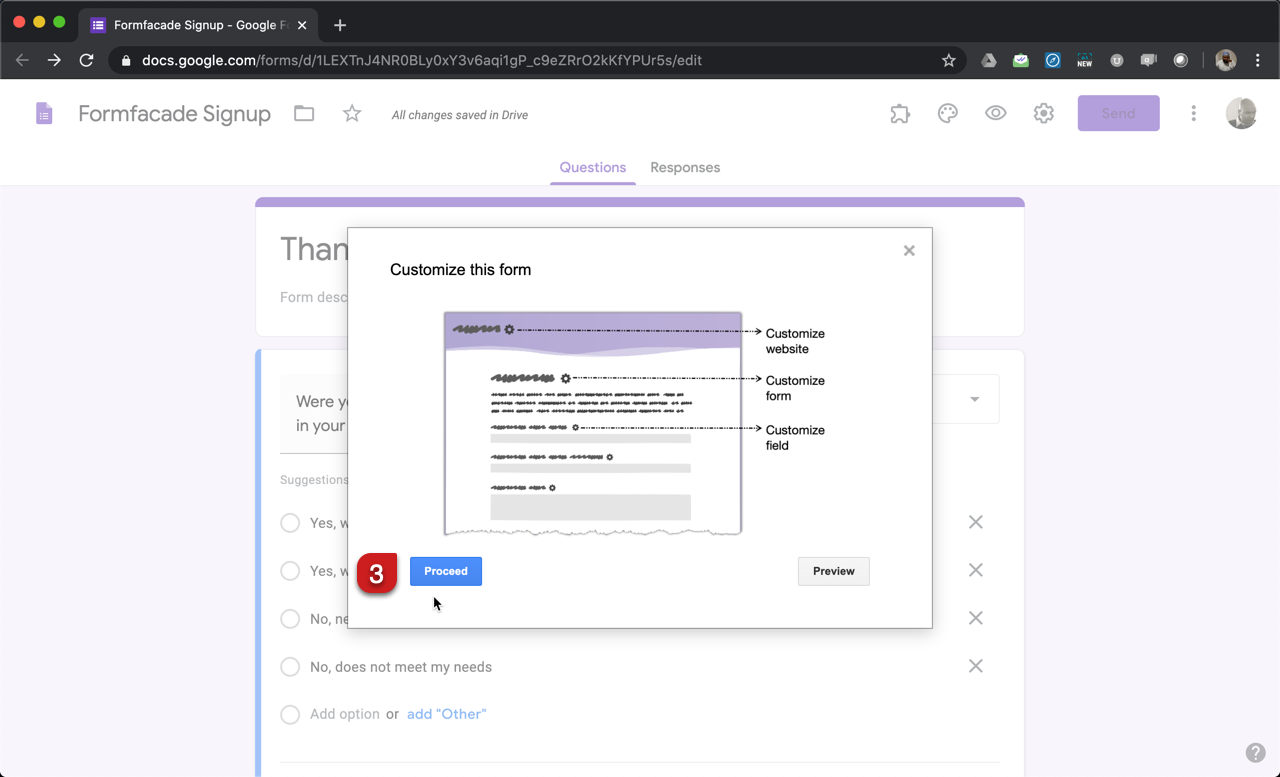Click Proceed in the Customize dialog

(x=445, y=571)
